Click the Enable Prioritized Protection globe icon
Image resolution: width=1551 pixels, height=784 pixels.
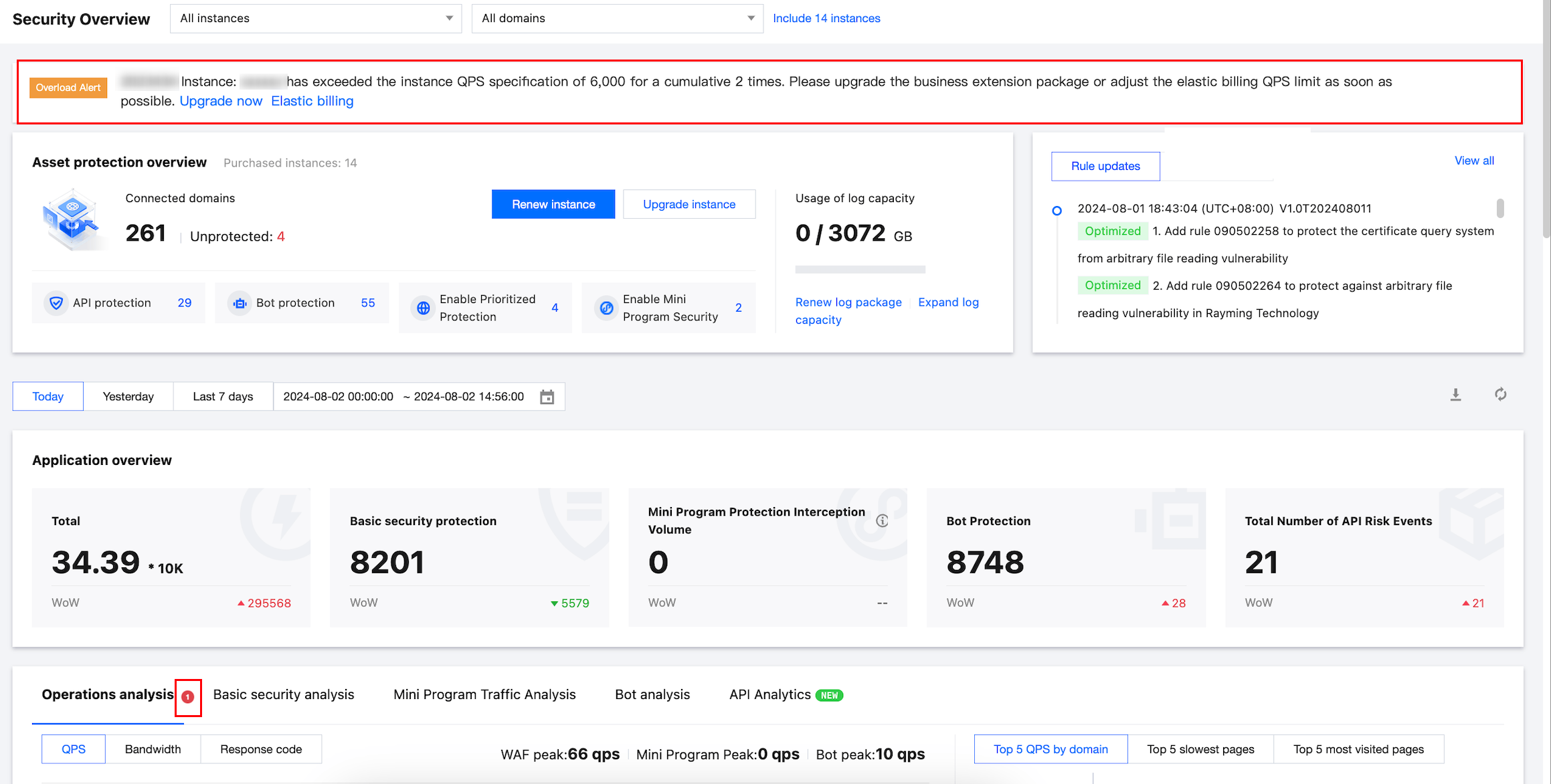point(424,308)
